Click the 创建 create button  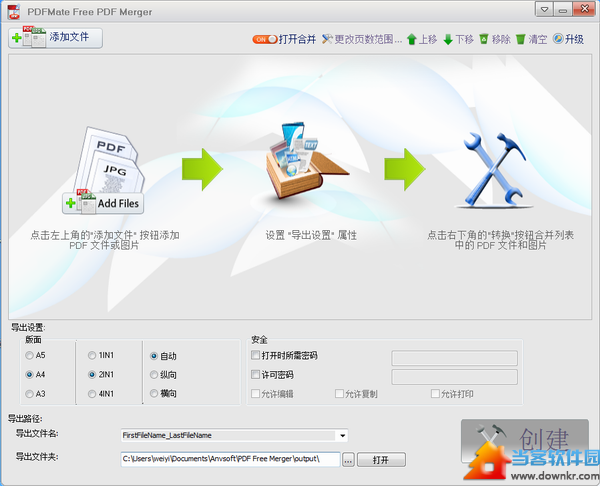pos(525,441)
